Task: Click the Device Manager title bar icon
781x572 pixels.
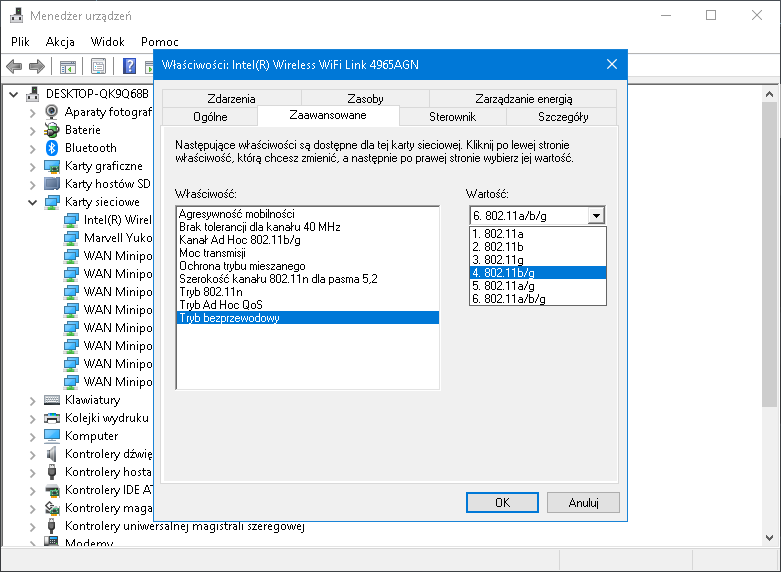Action: click(16, 15)
